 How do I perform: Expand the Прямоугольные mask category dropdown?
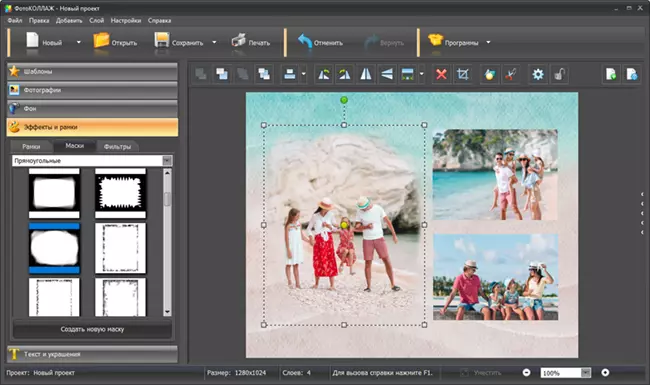point(167,161)
